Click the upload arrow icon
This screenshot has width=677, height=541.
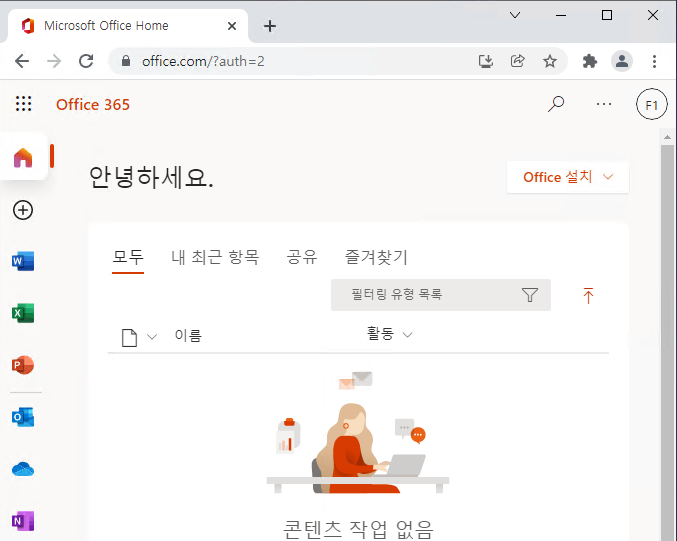tap(588, 296)
